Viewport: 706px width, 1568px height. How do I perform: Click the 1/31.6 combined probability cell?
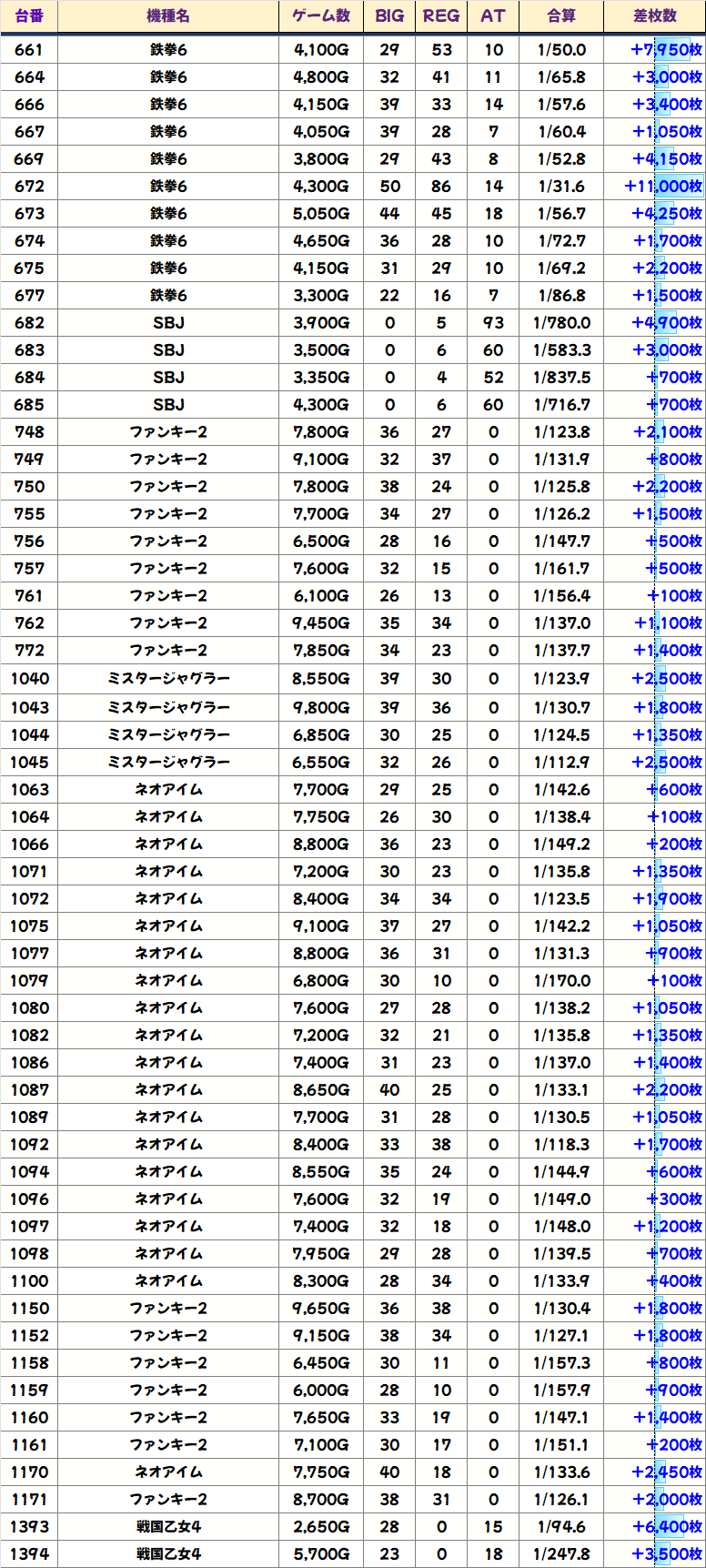pos(561,187)
